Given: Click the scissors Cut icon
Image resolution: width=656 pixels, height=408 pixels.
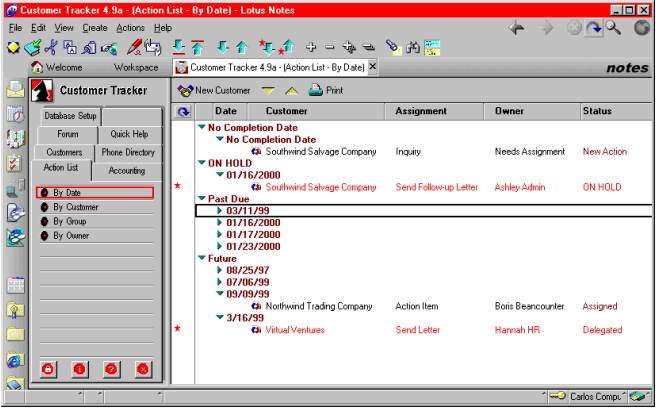Looking at the screenshot, I should pos(51,47).
